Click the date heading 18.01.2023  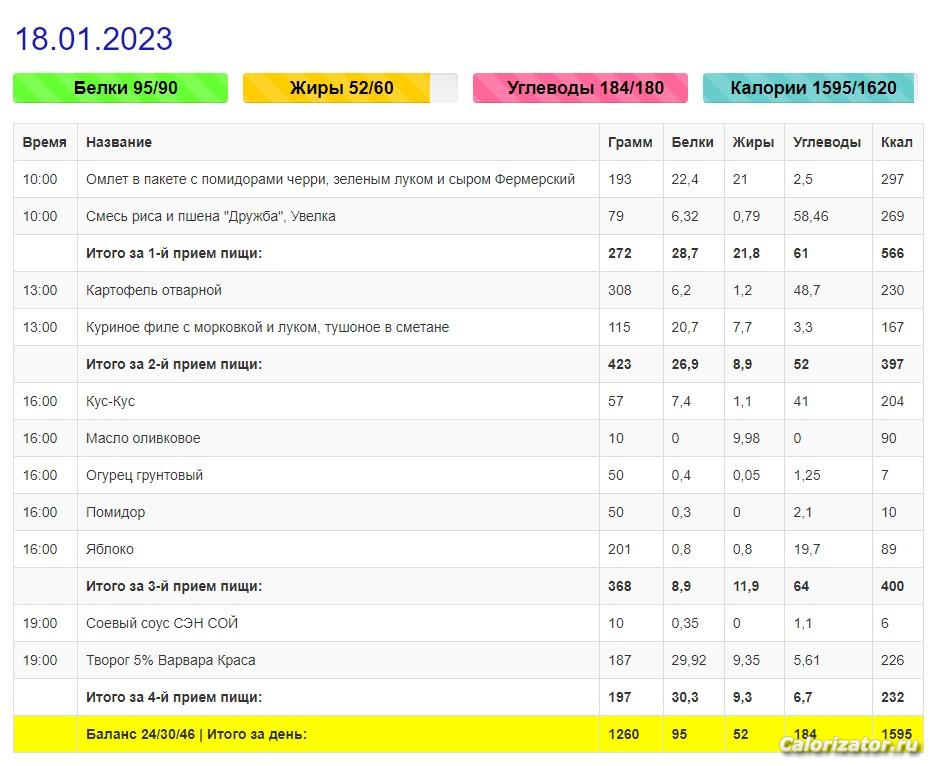93,39
